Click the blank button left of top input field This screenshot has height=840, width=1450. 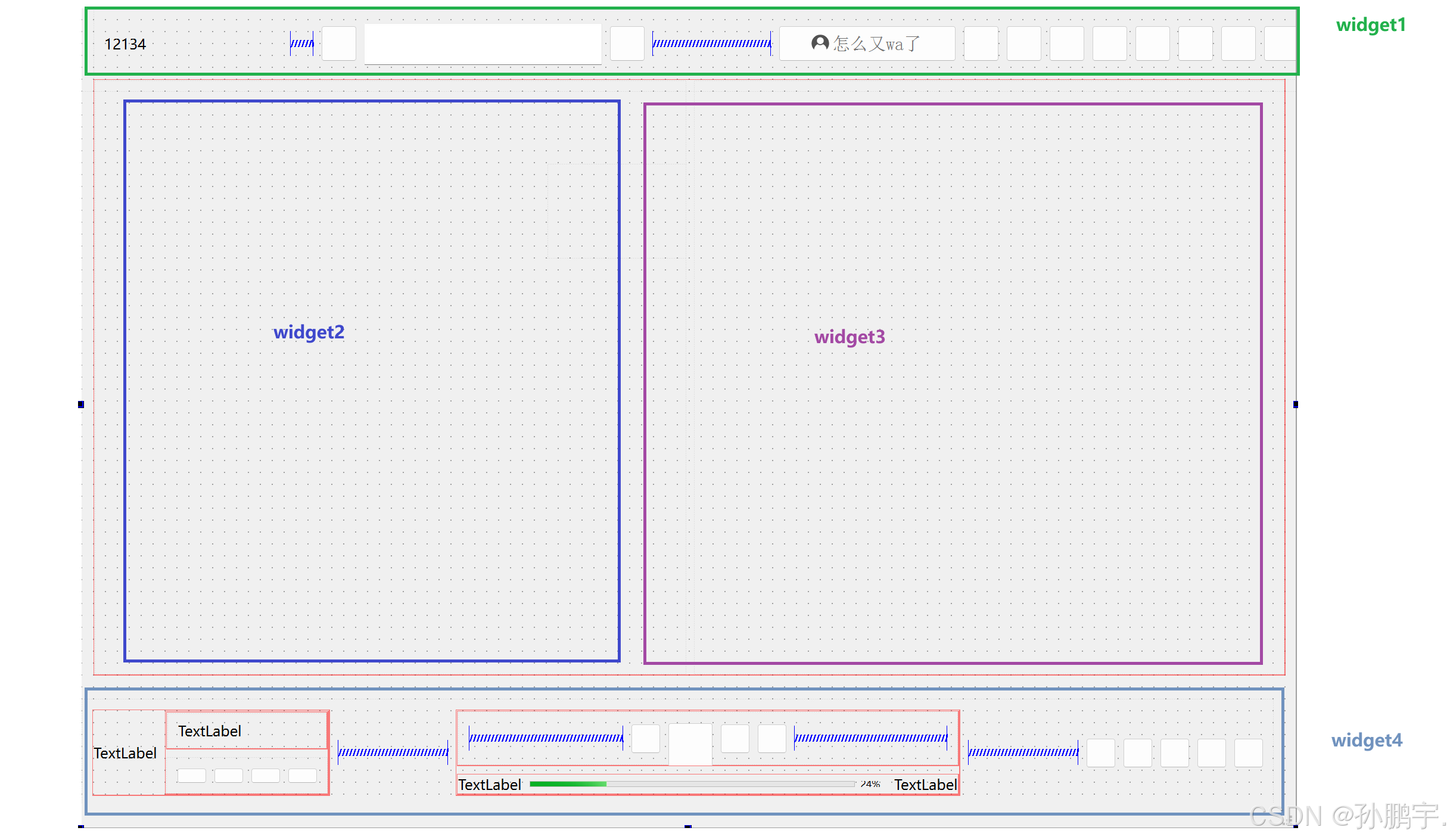[x=338, y=43]
